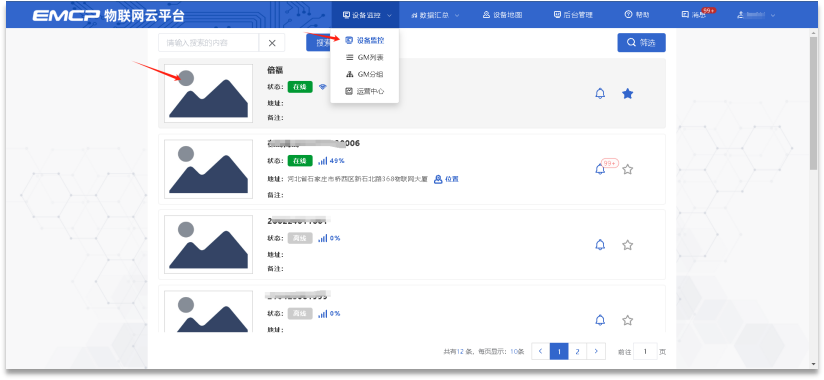Expand the 设备监控 top navigation dropdown
Screen dimensions: 824x380
pos(366,15)
